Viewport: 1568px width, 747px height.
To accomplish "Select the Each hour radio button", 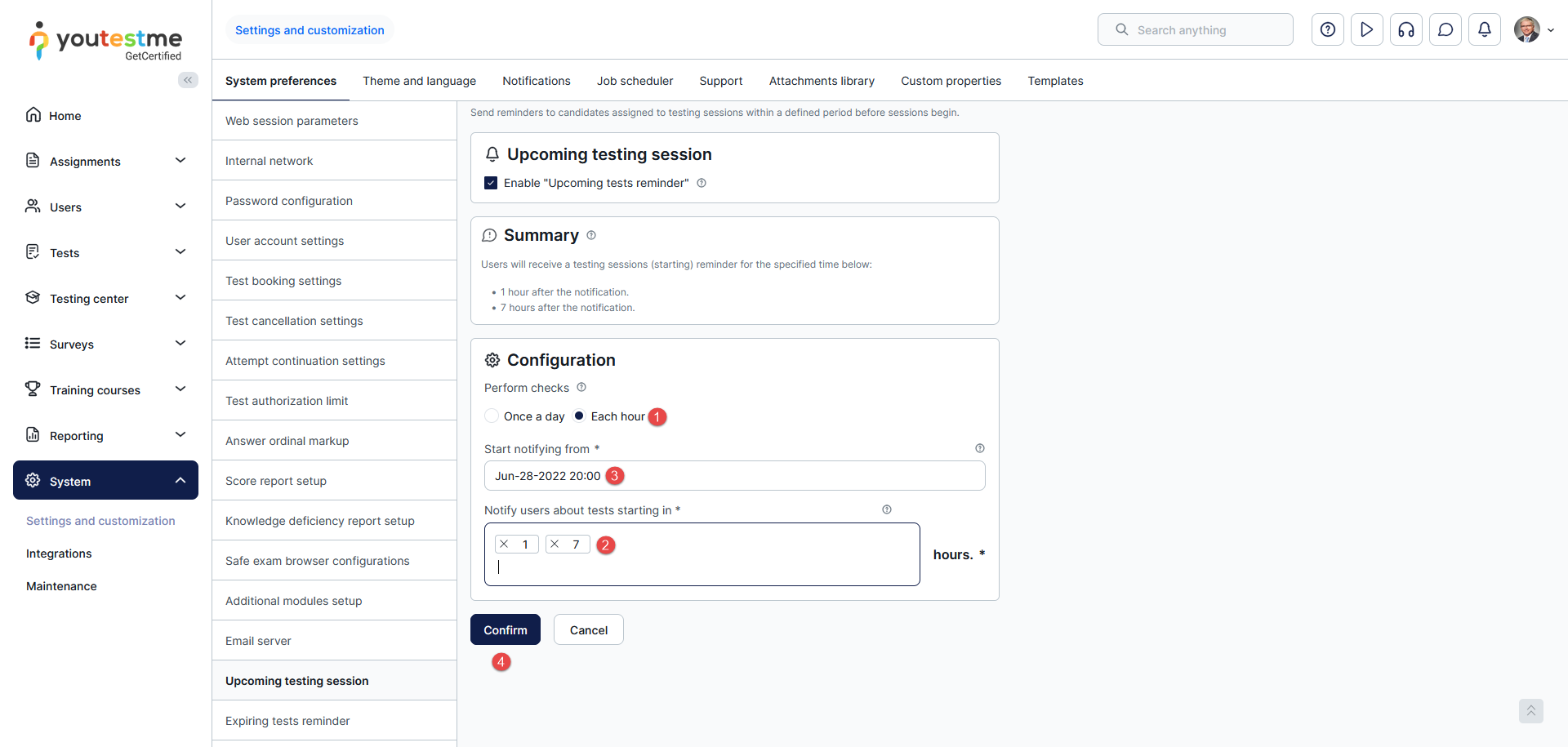I will 579,416.
